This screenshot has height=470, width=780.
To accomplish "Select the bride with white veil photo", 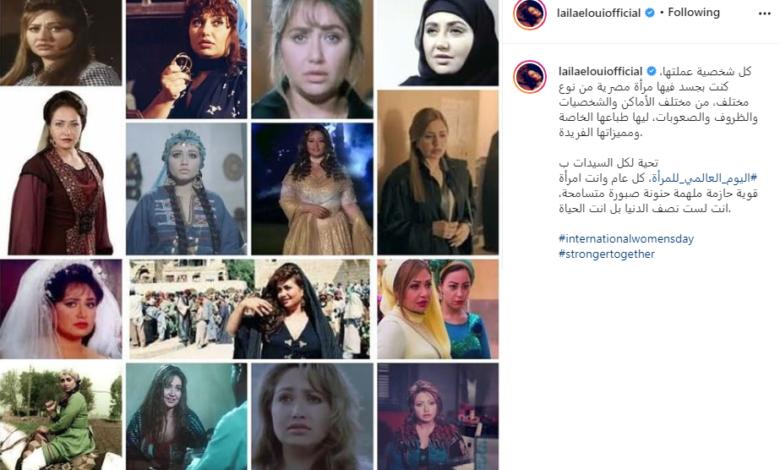I will coord(61,308).
